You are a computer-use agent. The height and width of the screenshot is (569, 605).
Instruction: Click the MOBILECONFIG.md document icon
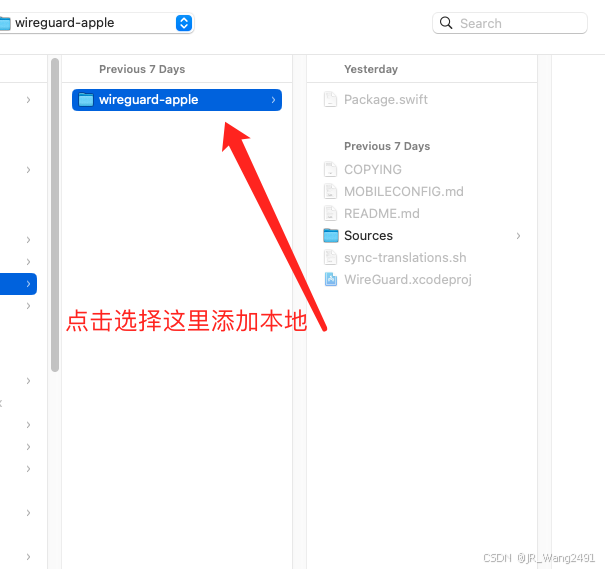(x=330, y=191)
